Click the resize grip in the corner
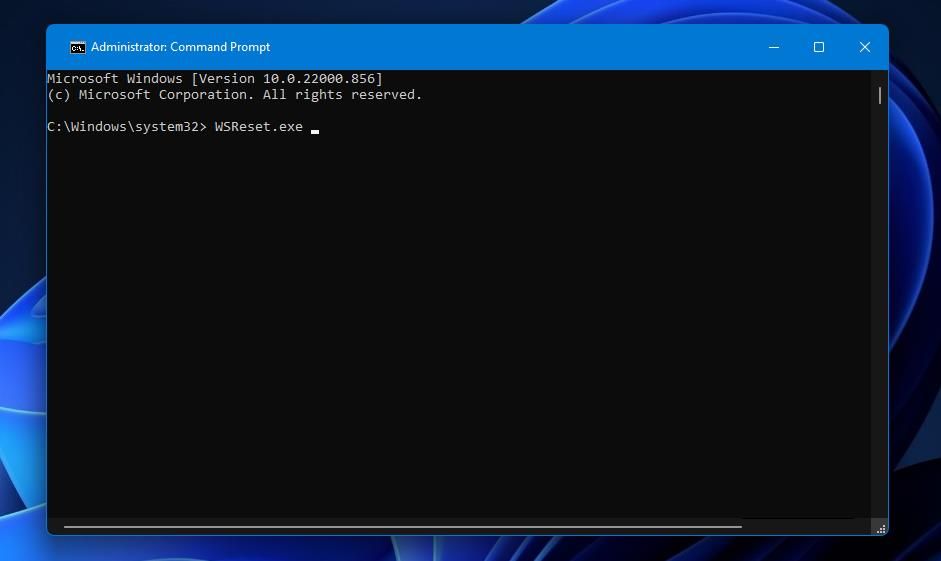 880,528
